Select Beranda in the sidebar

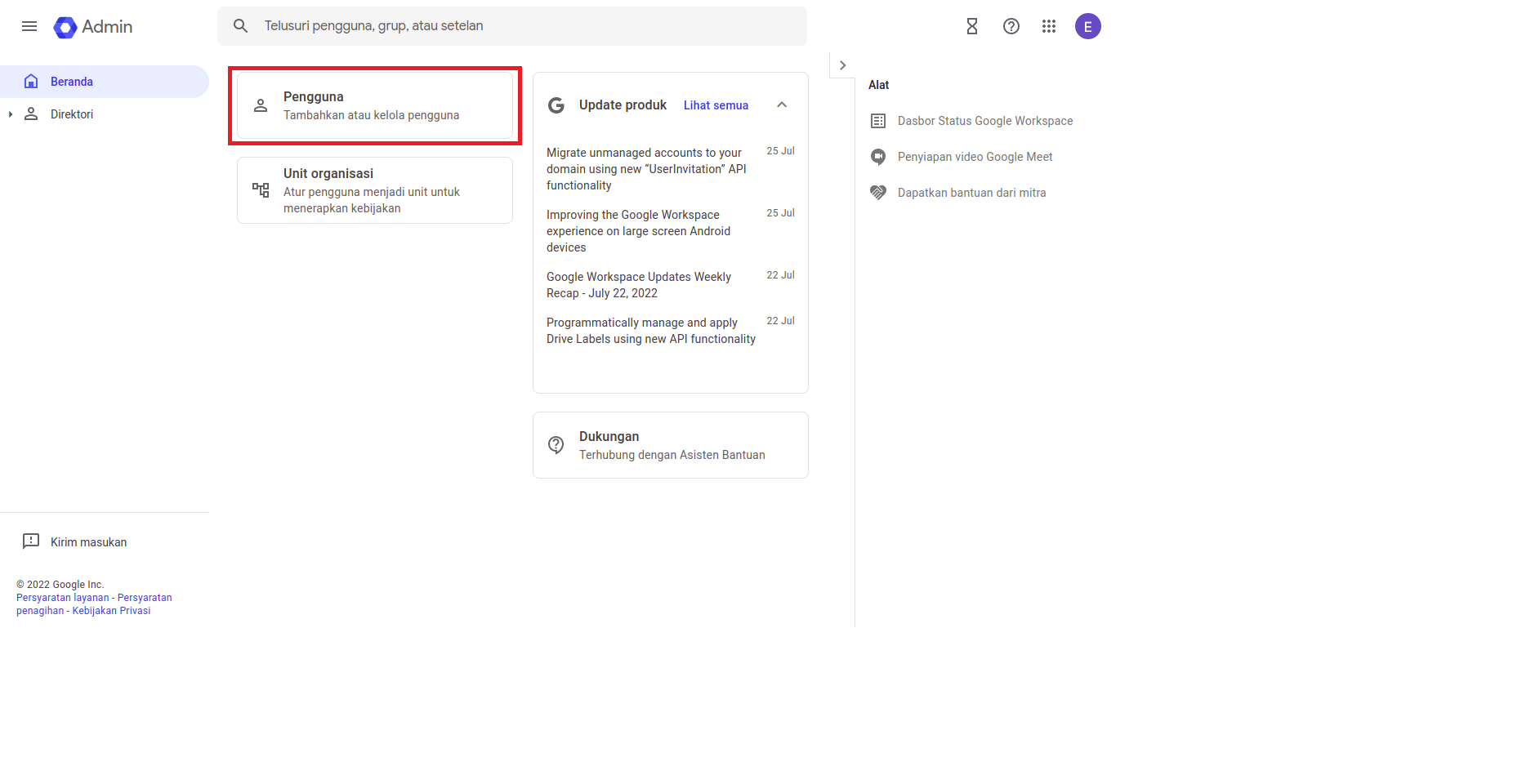pyautogui.click(x=105, y=82)
